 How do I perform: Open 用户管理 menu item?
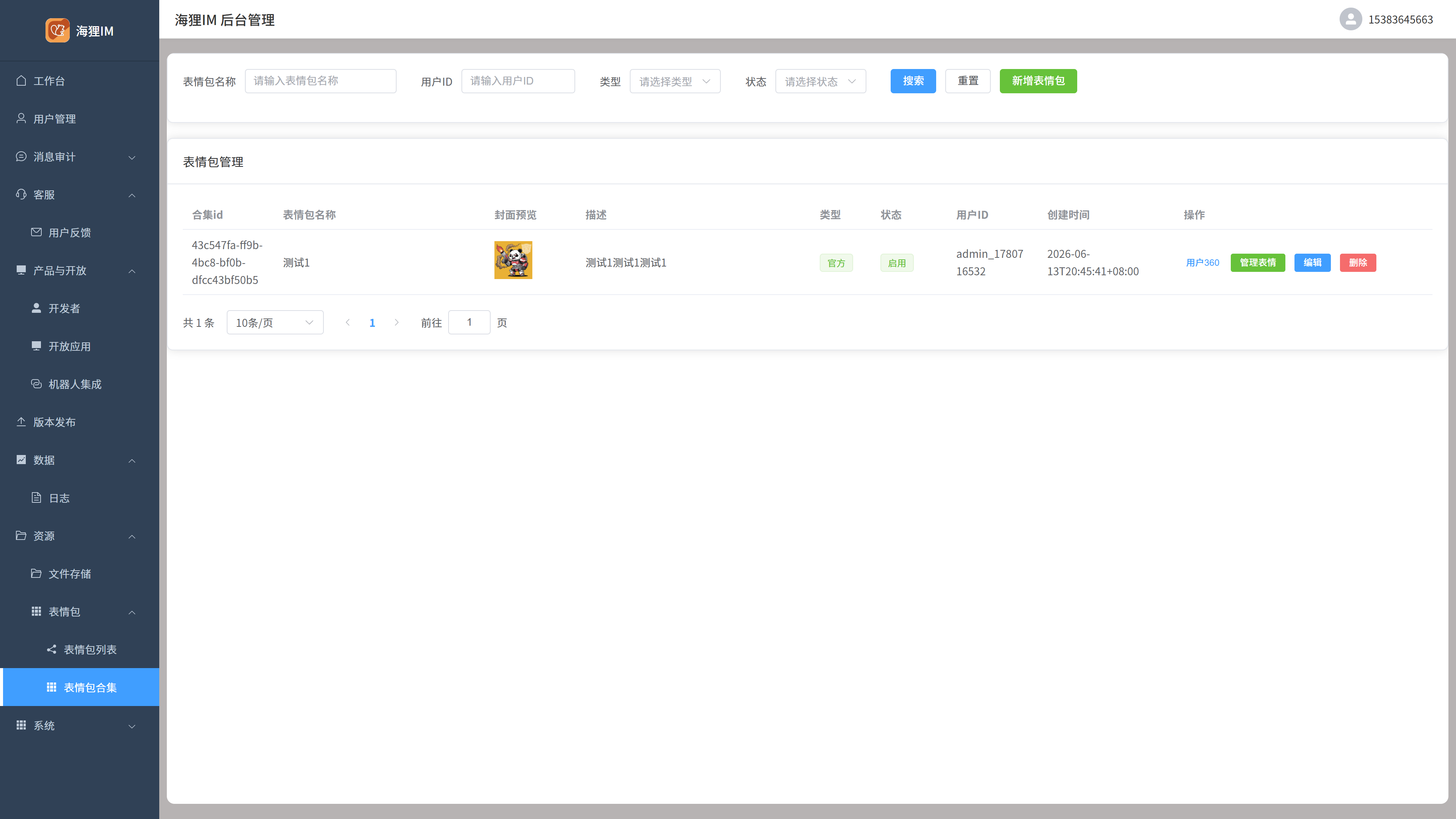tap(80, 118)
